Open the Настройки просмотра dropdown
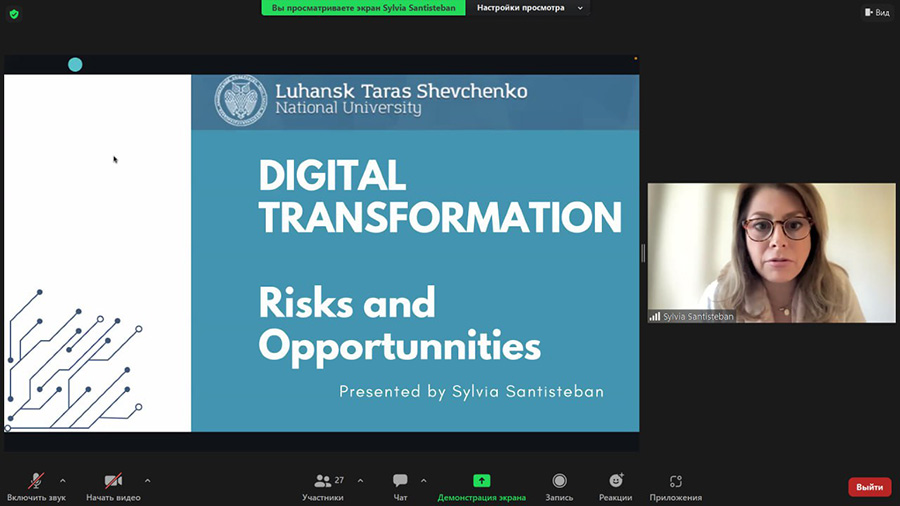Image resolution: width=900 pixels, height=506 pixels. coord(530,8)
